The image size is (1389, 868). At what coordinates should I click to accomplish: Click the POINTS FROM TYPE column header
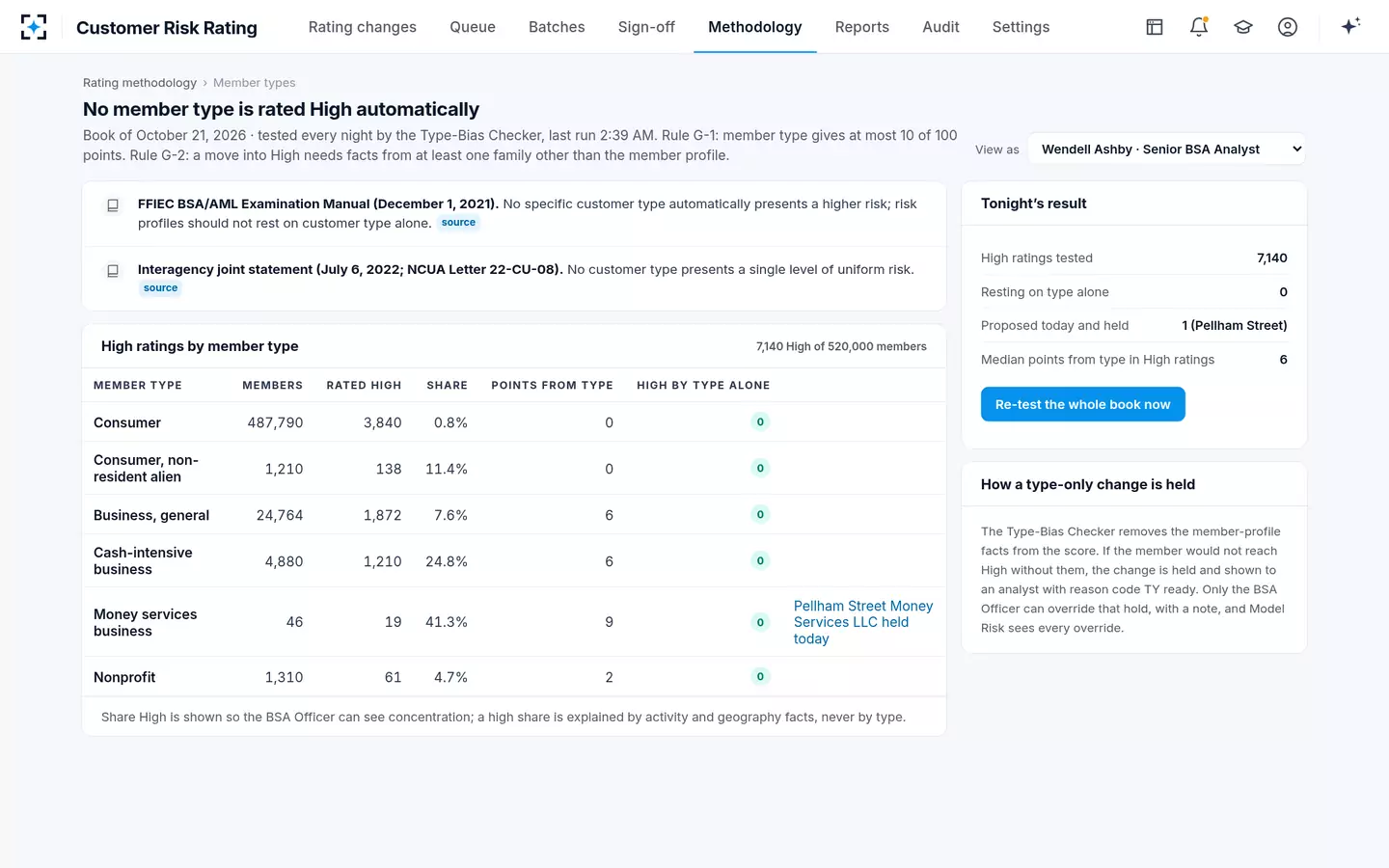(x=552, y=385)
